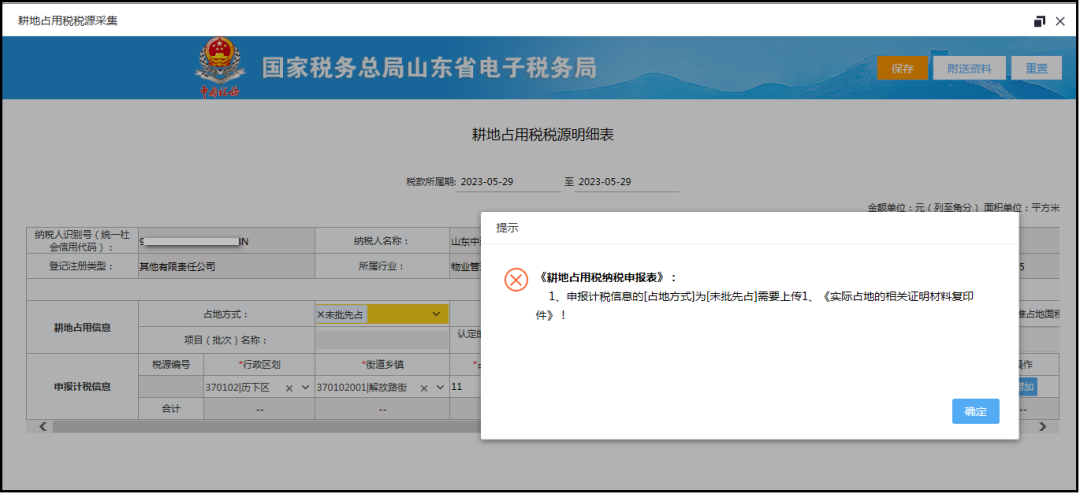Click the end date field after 至
1080x494 pixels.
pyautogui.click(x=627, y=182)
